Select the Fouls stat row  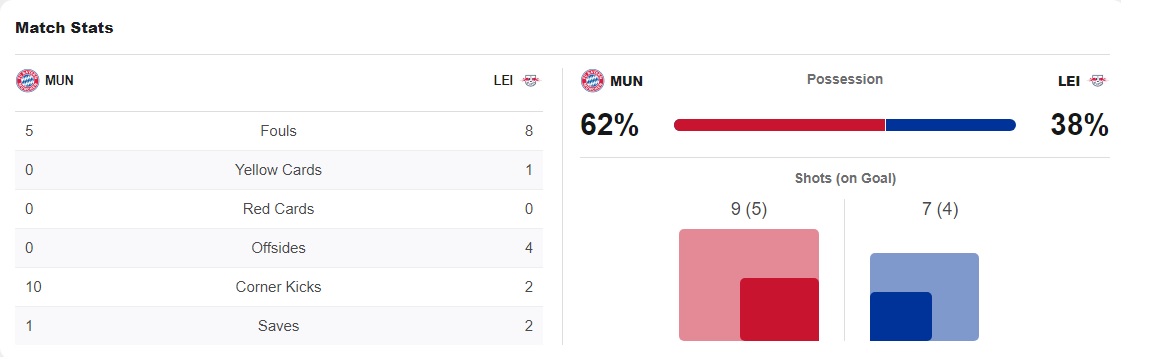point(279,131)
